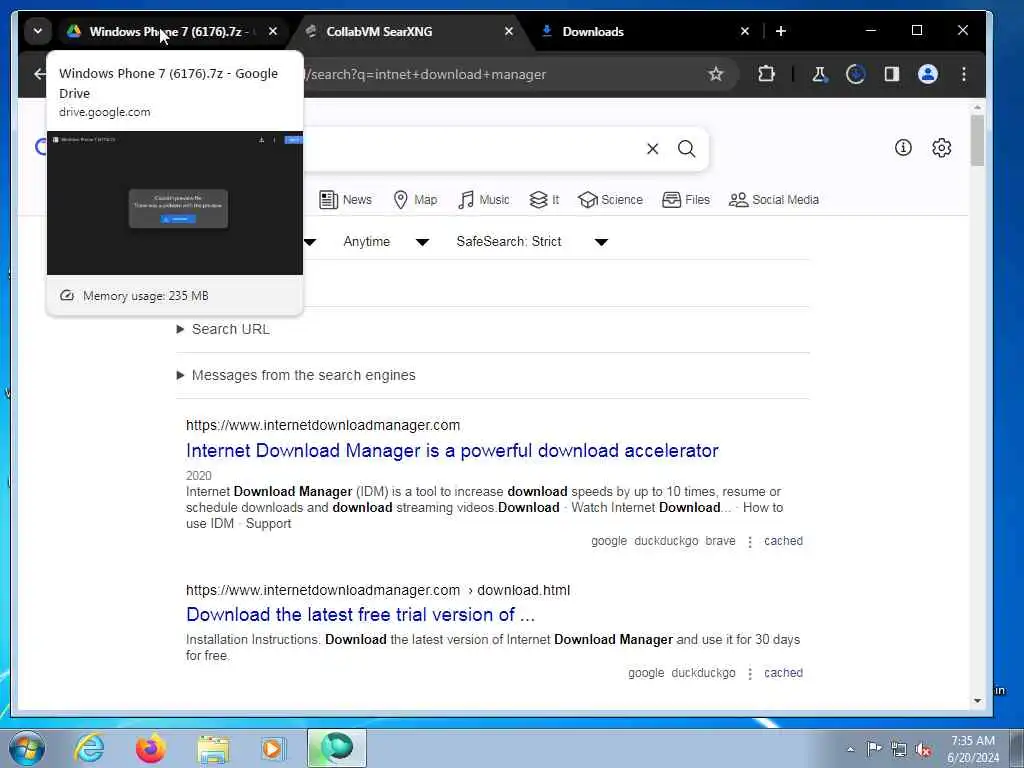Open the tab search dropdown arrow

(x=38, y=31)
